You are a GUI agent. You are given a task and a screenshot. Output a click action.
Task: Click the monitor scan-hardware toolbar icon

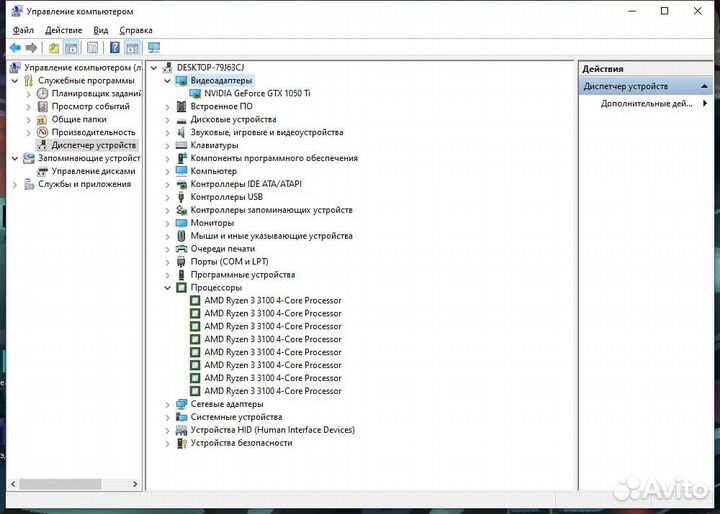154,47
